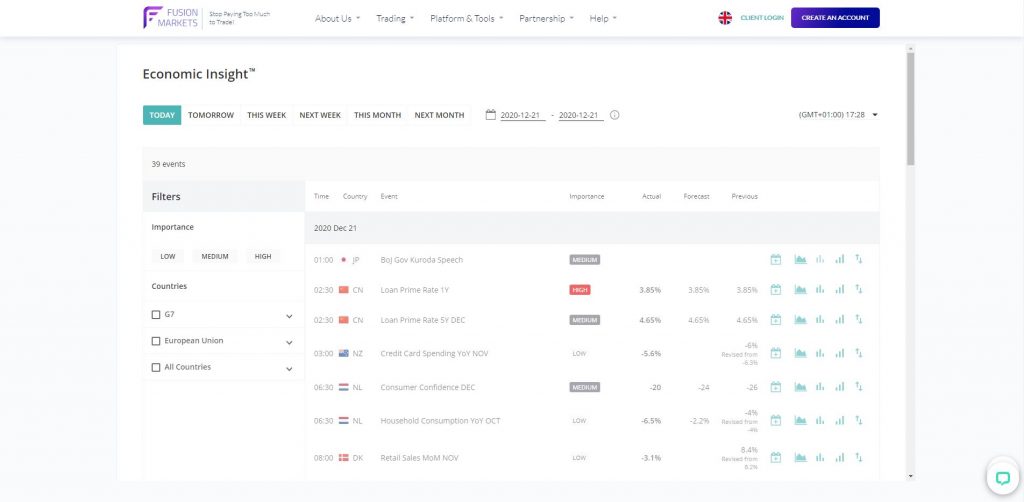The image size is (1024, 502).
Task: Open the live chat bubble icon
Action: (1001, 476)
